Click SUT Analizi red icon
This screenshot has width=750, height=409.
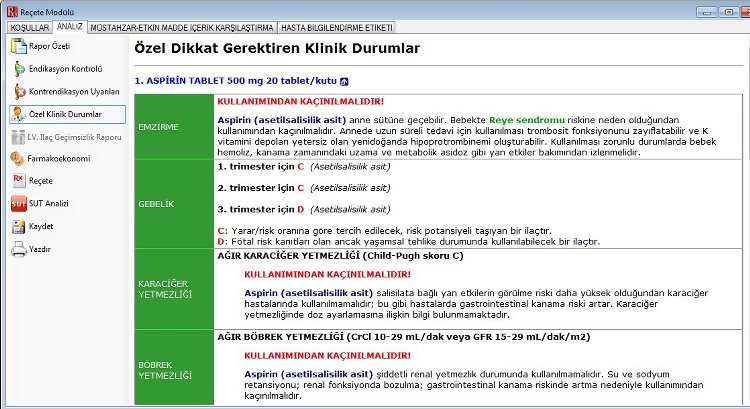[19, 204]
